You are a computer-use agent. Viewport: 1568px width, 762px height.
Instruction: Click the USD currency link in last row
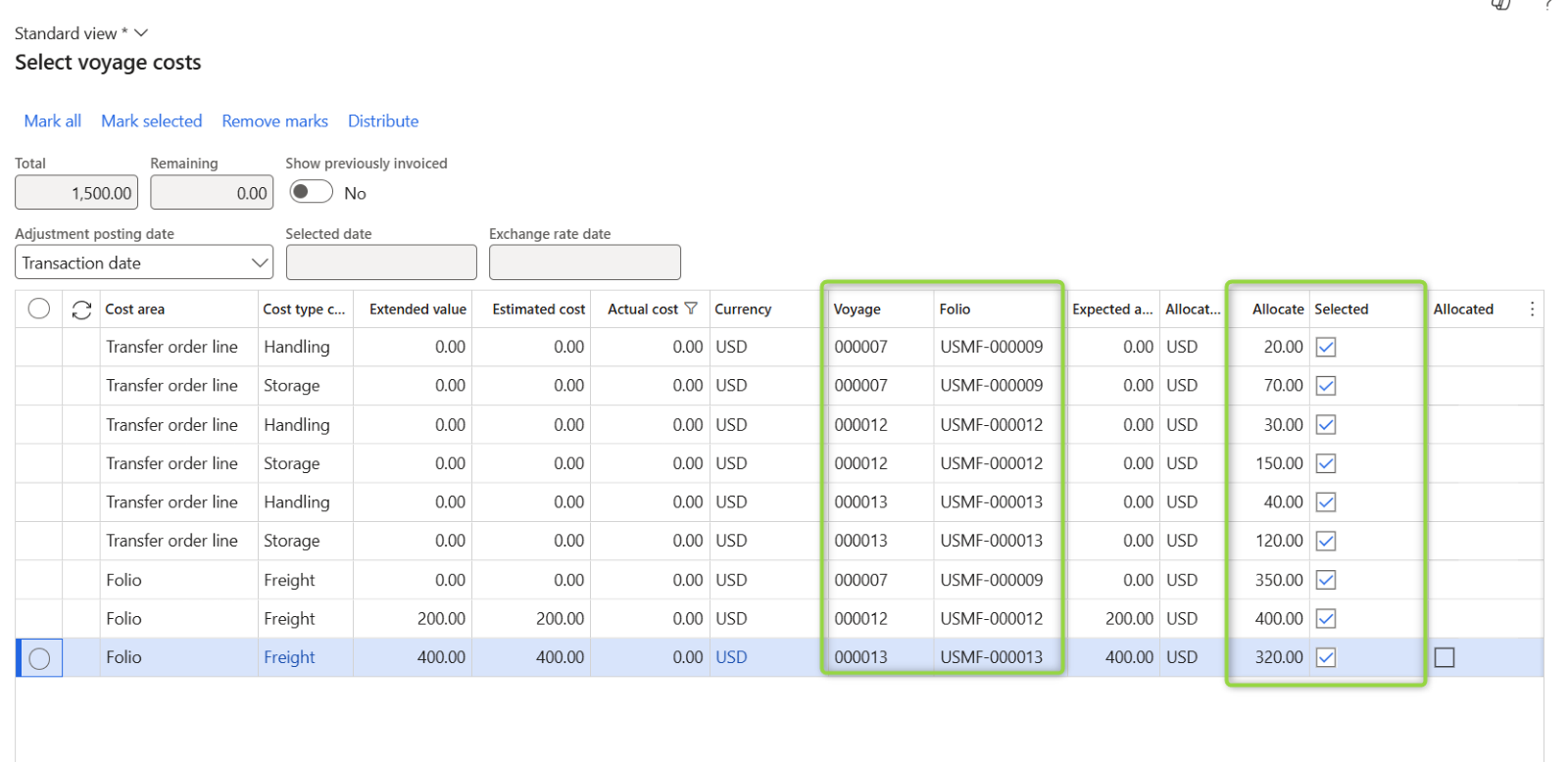pos(731,657)
